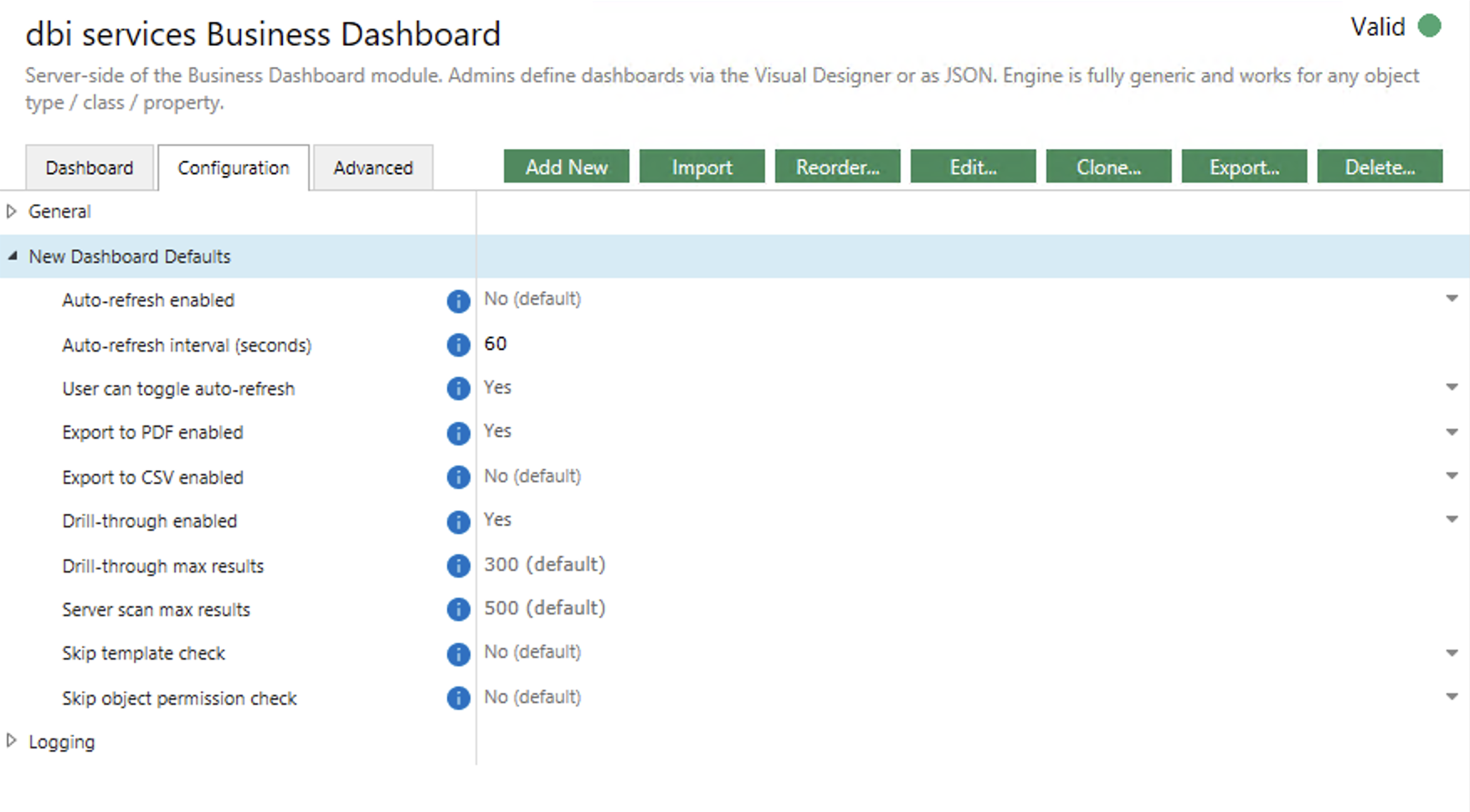This screenshot has height=812, width=1470.
Task: Expand the General section
Action: 12,212
